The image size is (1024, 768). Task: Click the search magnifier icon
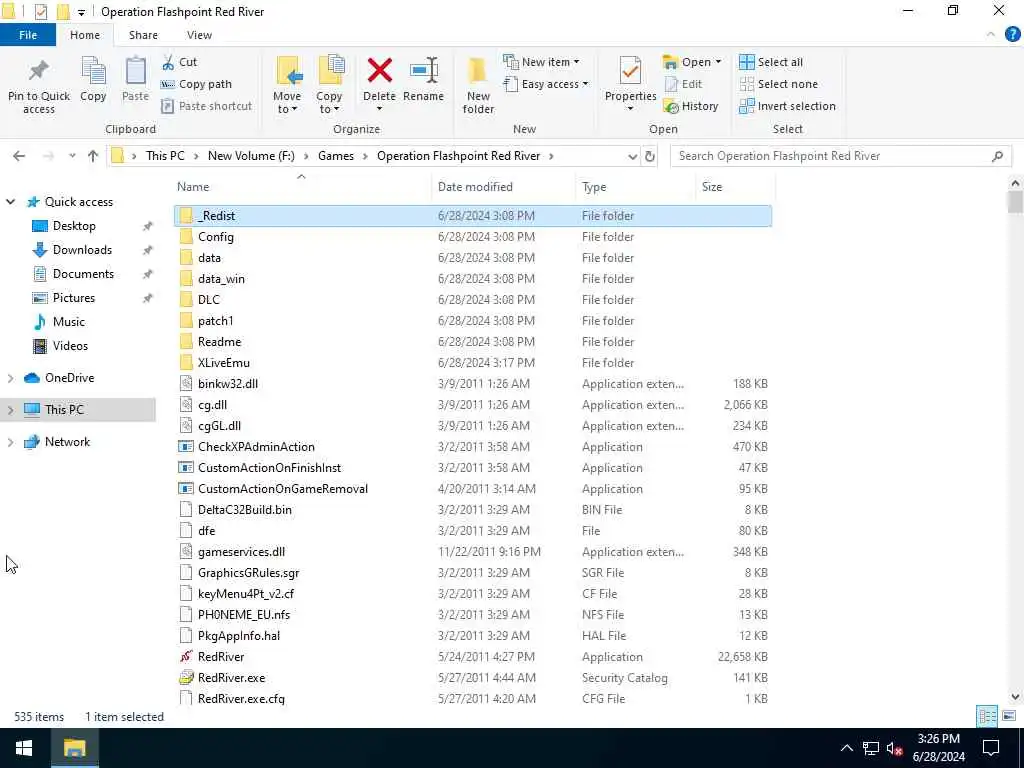(x=997, y=156)
